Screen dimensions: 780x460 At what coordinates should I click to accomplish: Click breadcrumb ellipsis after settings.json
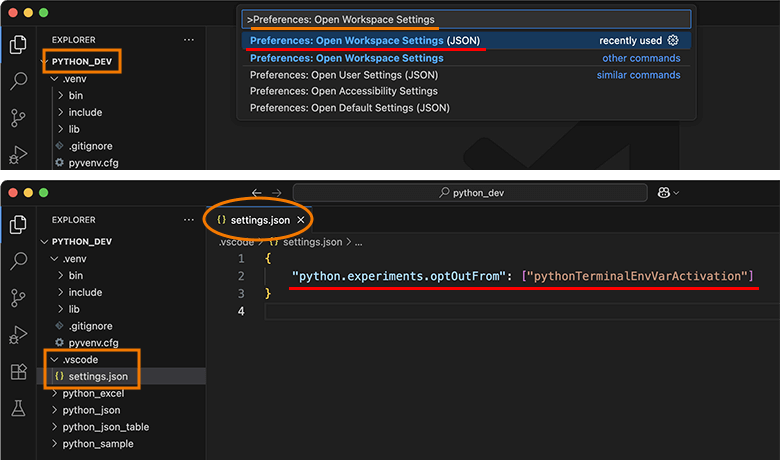tap(359, 243)
